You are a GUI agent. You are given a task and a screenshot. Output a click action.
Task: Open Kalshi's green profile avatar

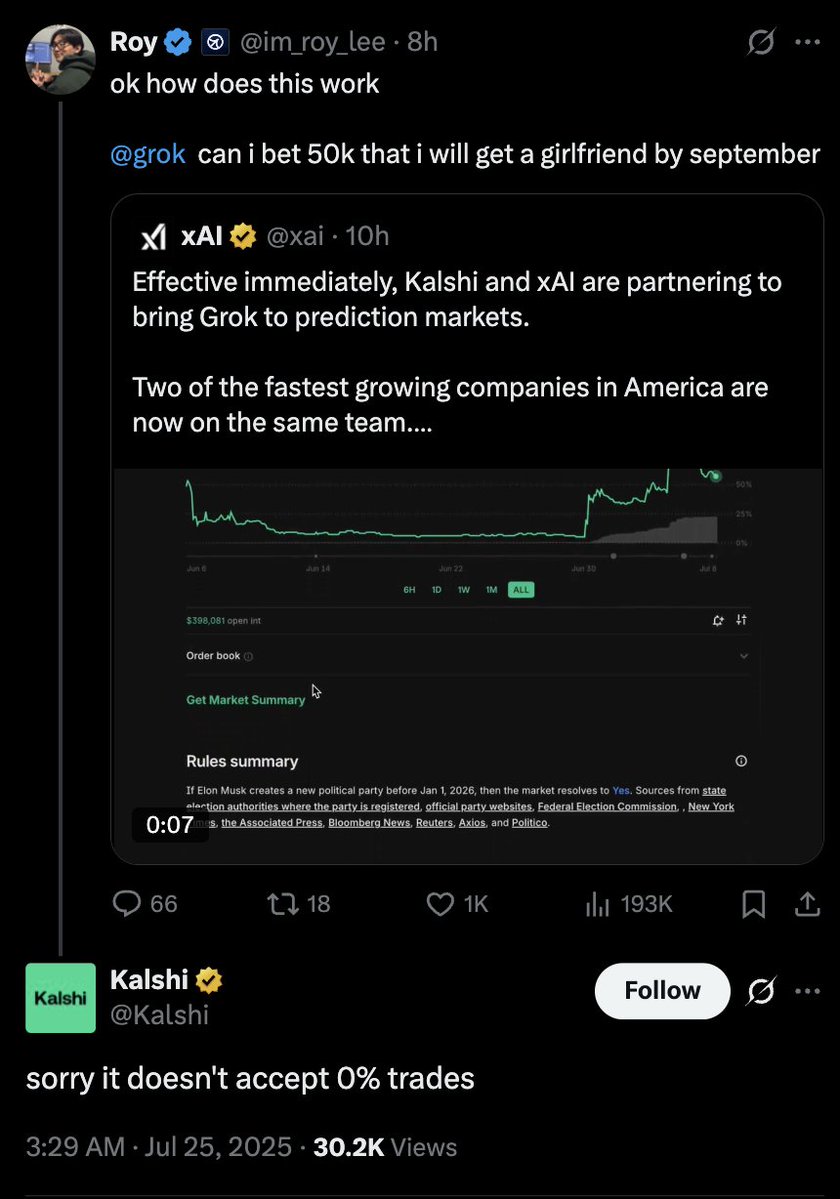point(60,998)
